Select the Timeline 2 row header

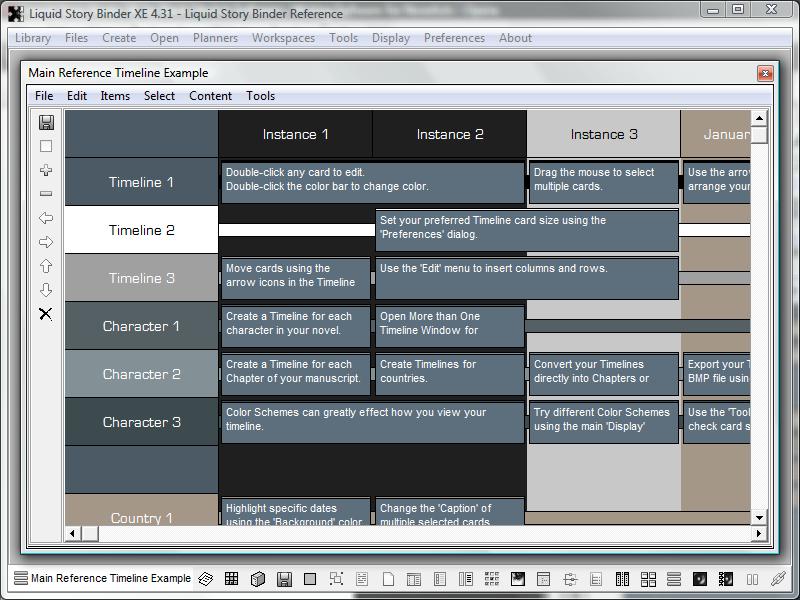[141, 230]
